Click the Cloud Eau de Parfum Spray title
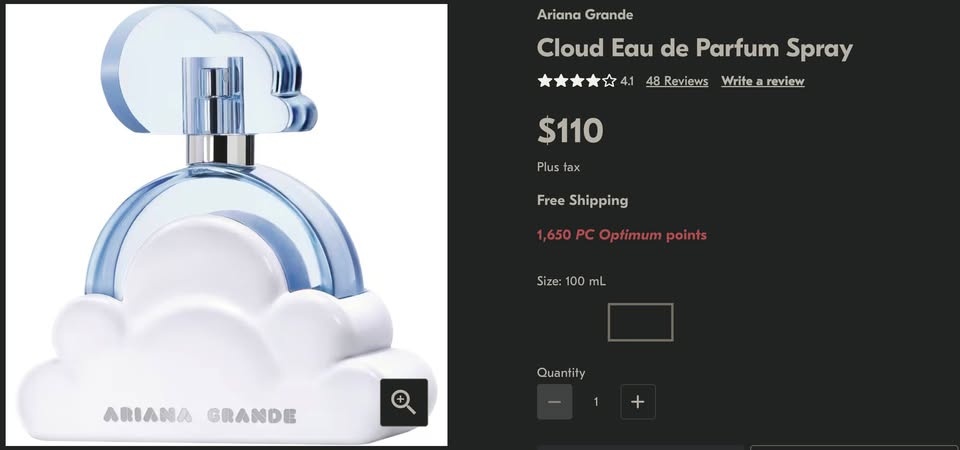 695,48
